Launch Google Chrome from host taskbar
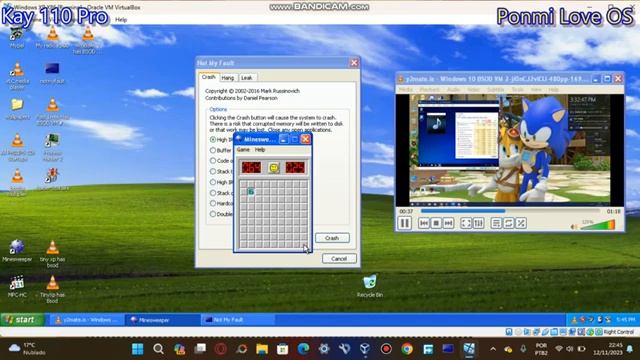The image size is (640, 360). [407, 349]
